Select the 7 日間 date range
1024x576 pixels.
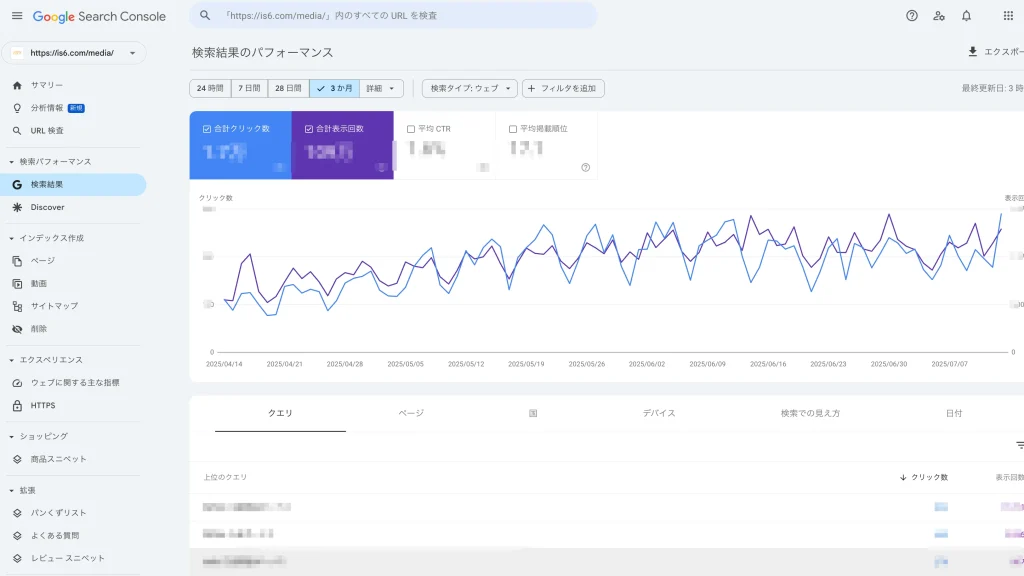click(249, 88)
